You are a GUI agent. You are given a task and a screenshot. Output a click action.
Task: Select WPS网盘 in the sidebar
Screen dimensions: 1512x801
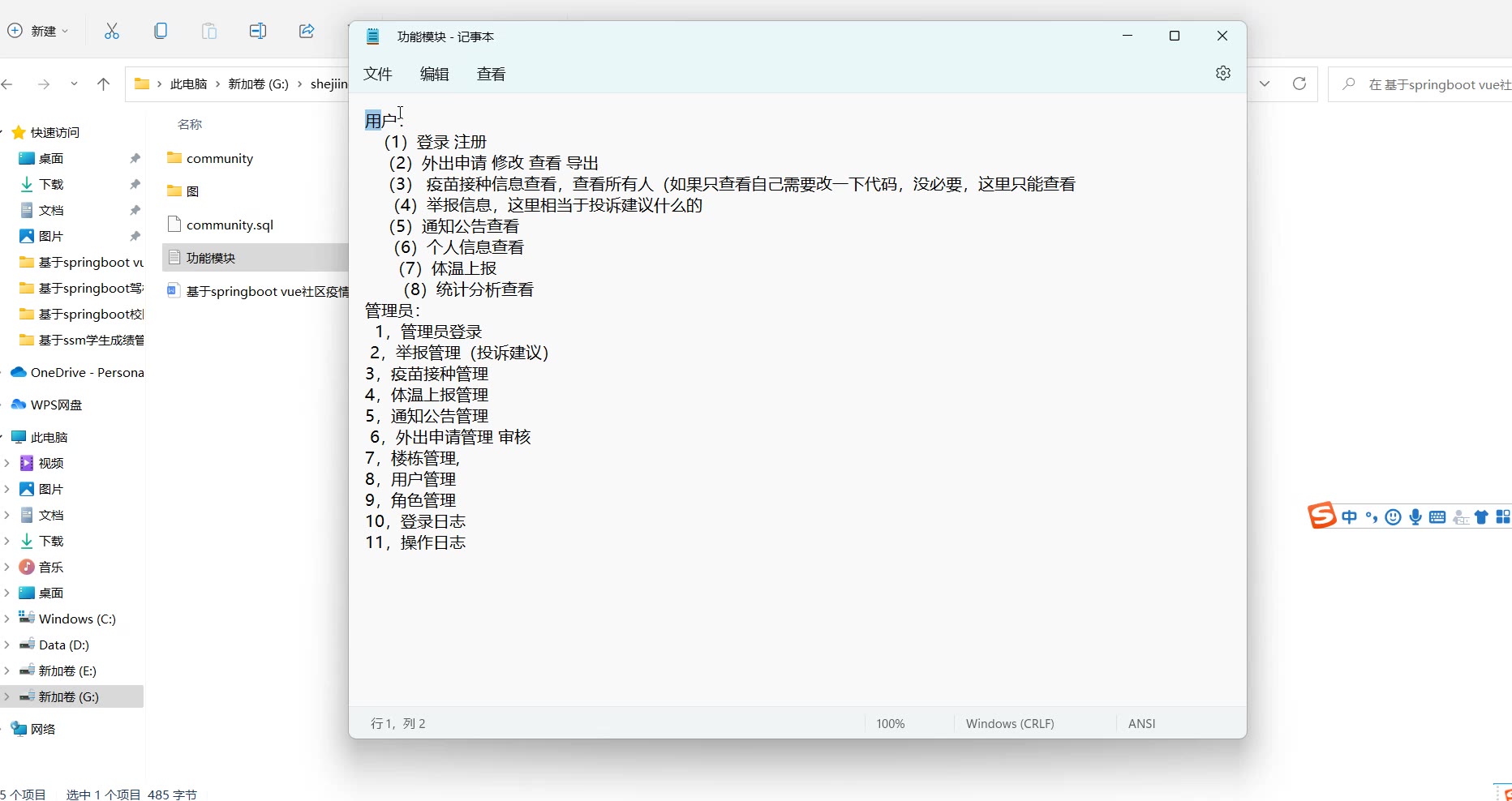tap(56, 405)
